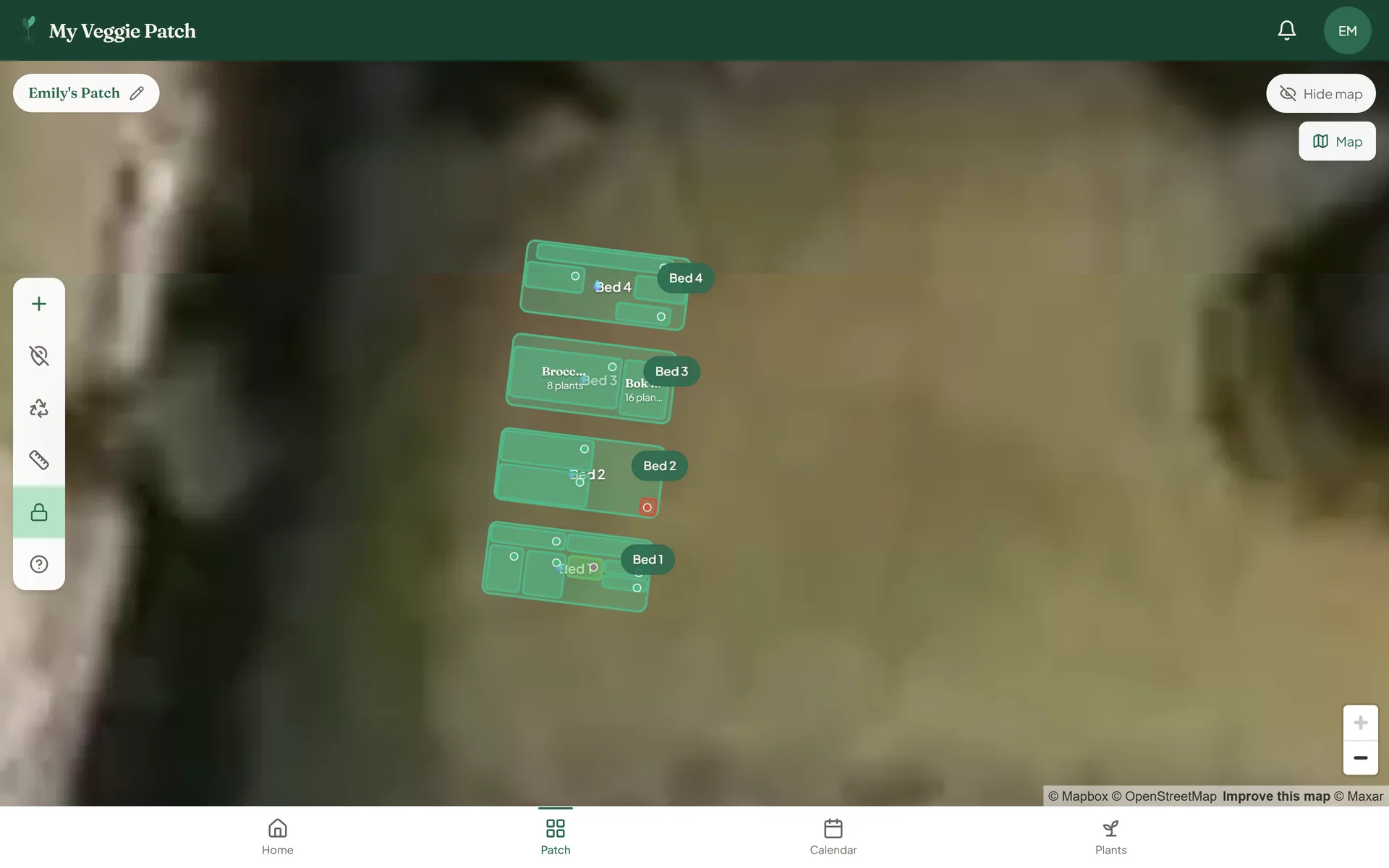
Task: Open the EM profile avatar
Action: tap(1347, 30)
